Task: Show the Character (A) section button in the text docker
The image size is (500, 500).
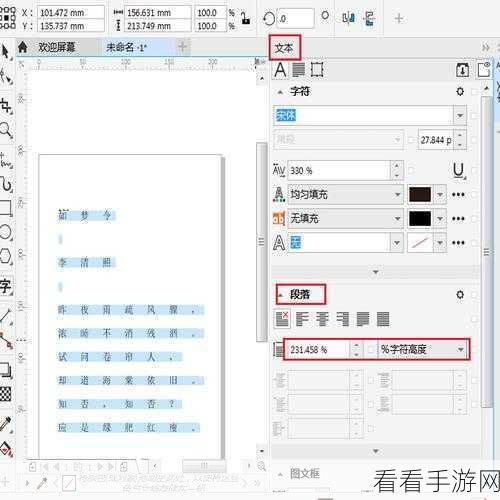Action: pos(280,70)
